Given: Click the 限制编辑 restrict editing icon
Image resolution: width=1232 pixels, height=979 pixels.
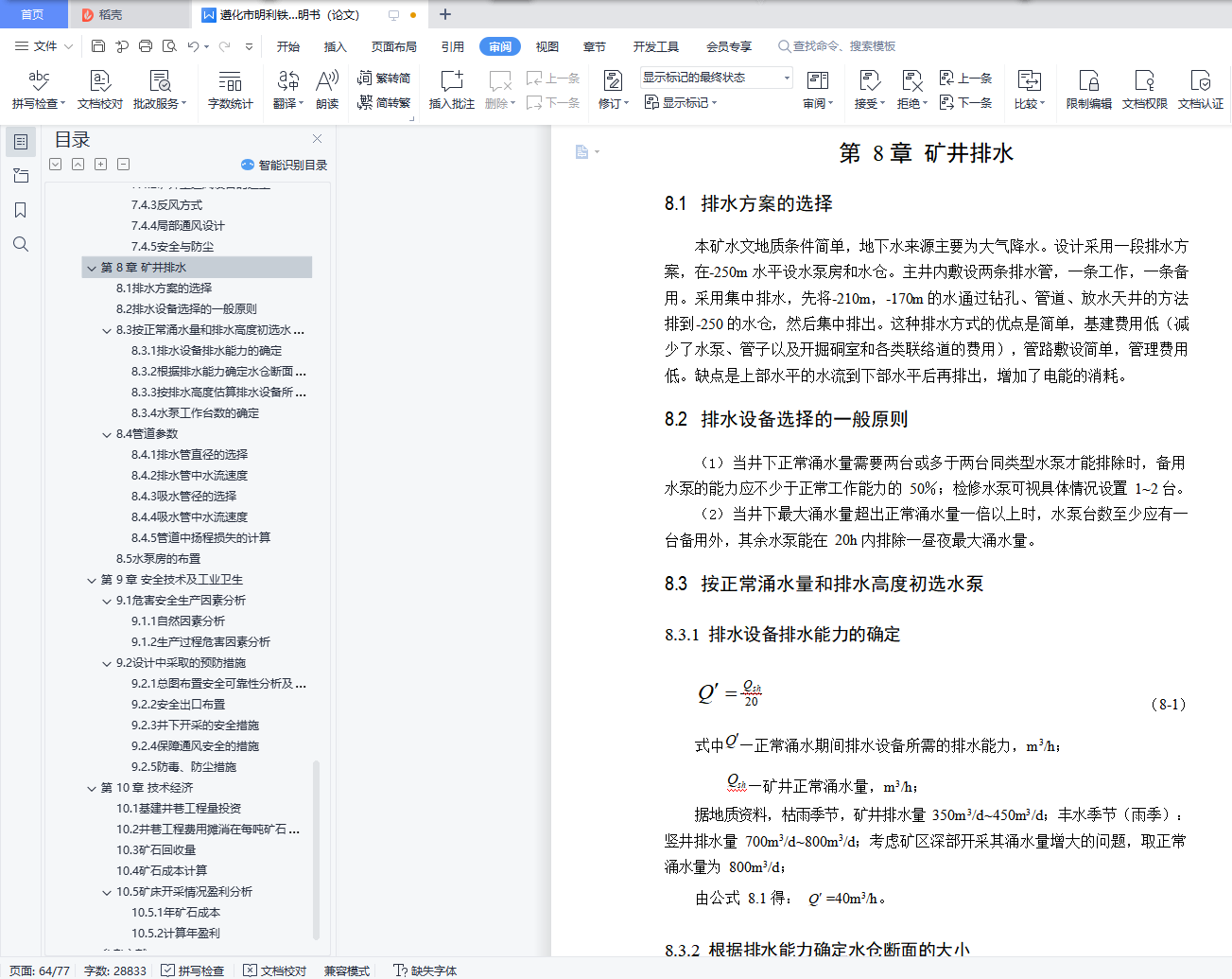Looking at the screenshot, I should [x=1089, y=91].
